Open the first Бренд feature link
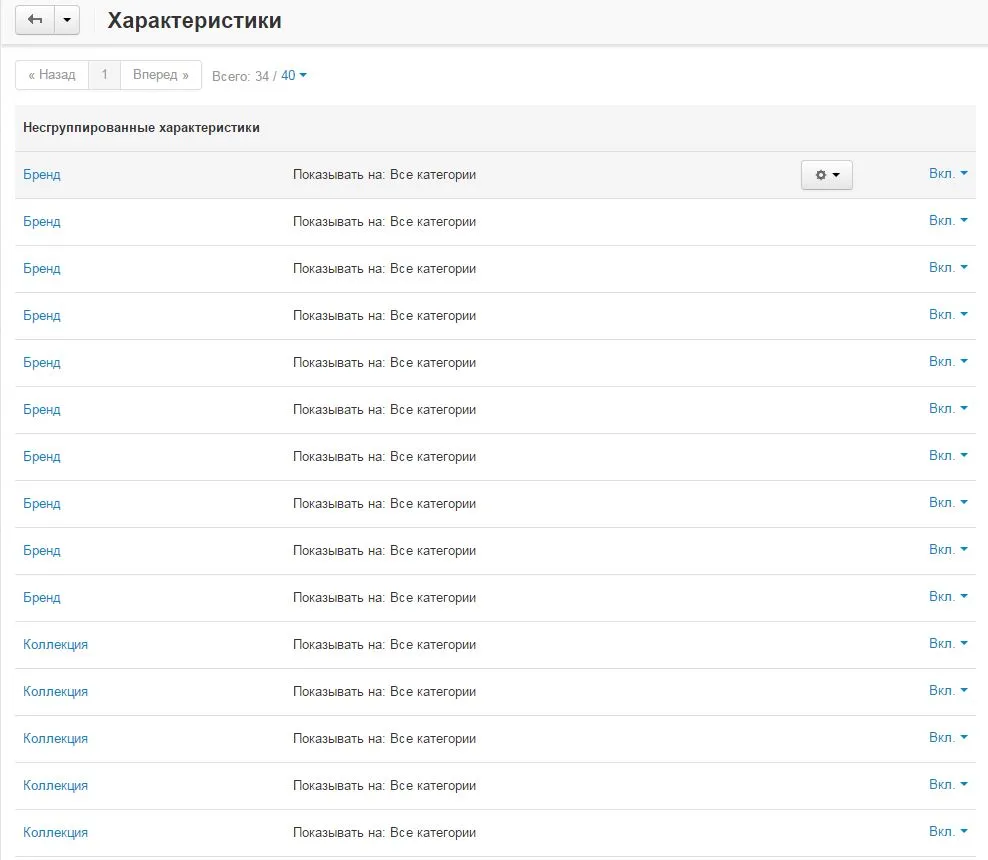 tap(42, 175)
